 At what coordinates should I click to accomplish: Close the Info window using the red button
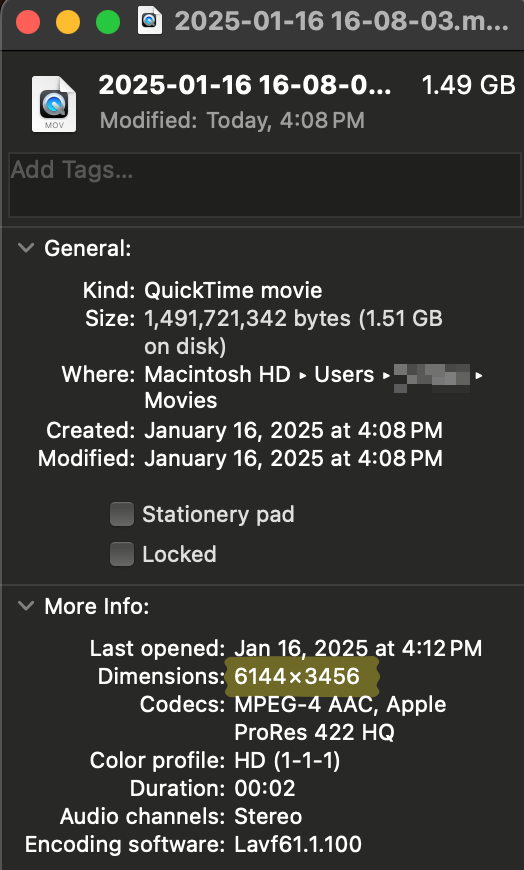[x=28, y=22]
